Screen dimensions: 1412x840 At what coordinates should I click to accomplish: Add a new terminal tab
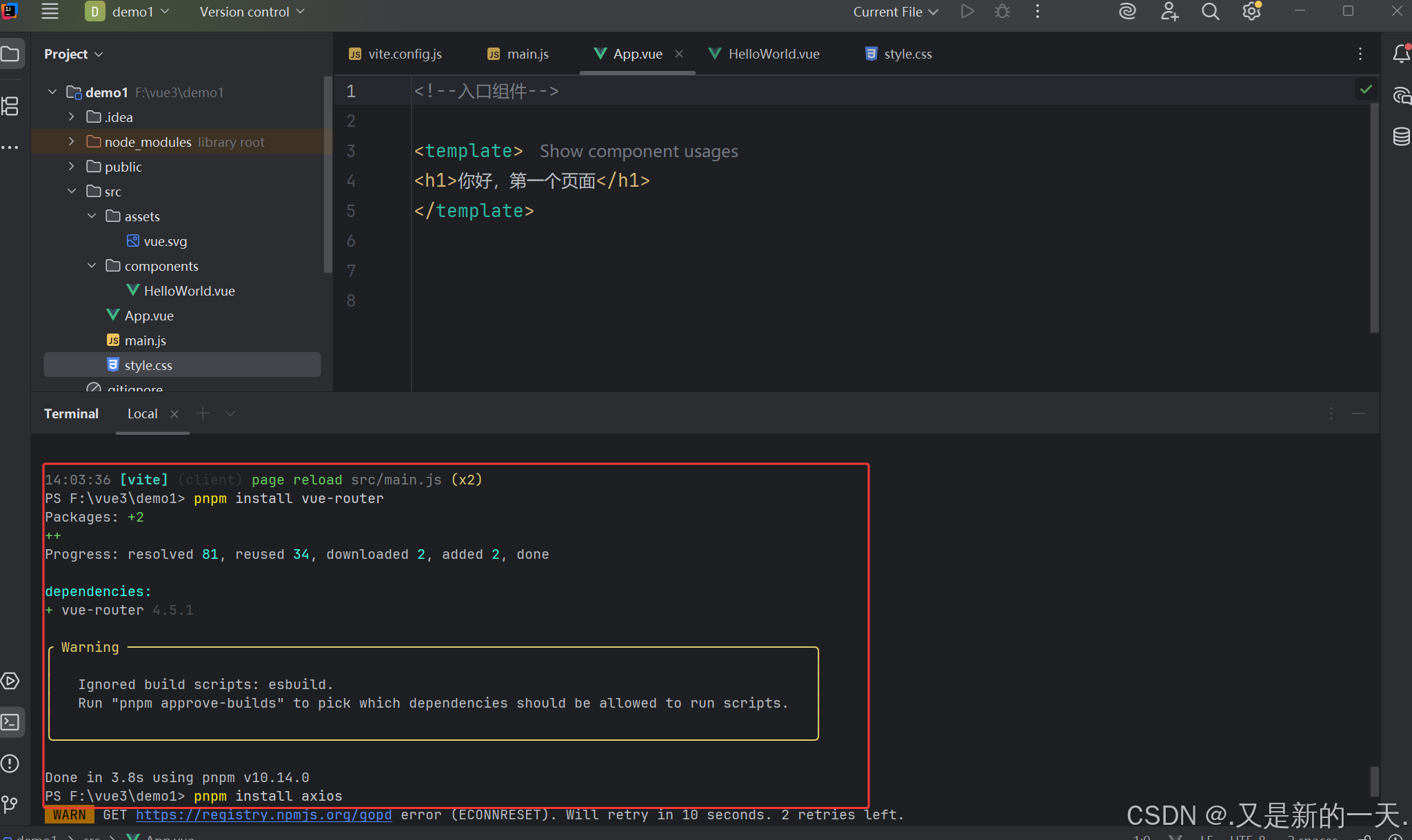coord(203,413)
